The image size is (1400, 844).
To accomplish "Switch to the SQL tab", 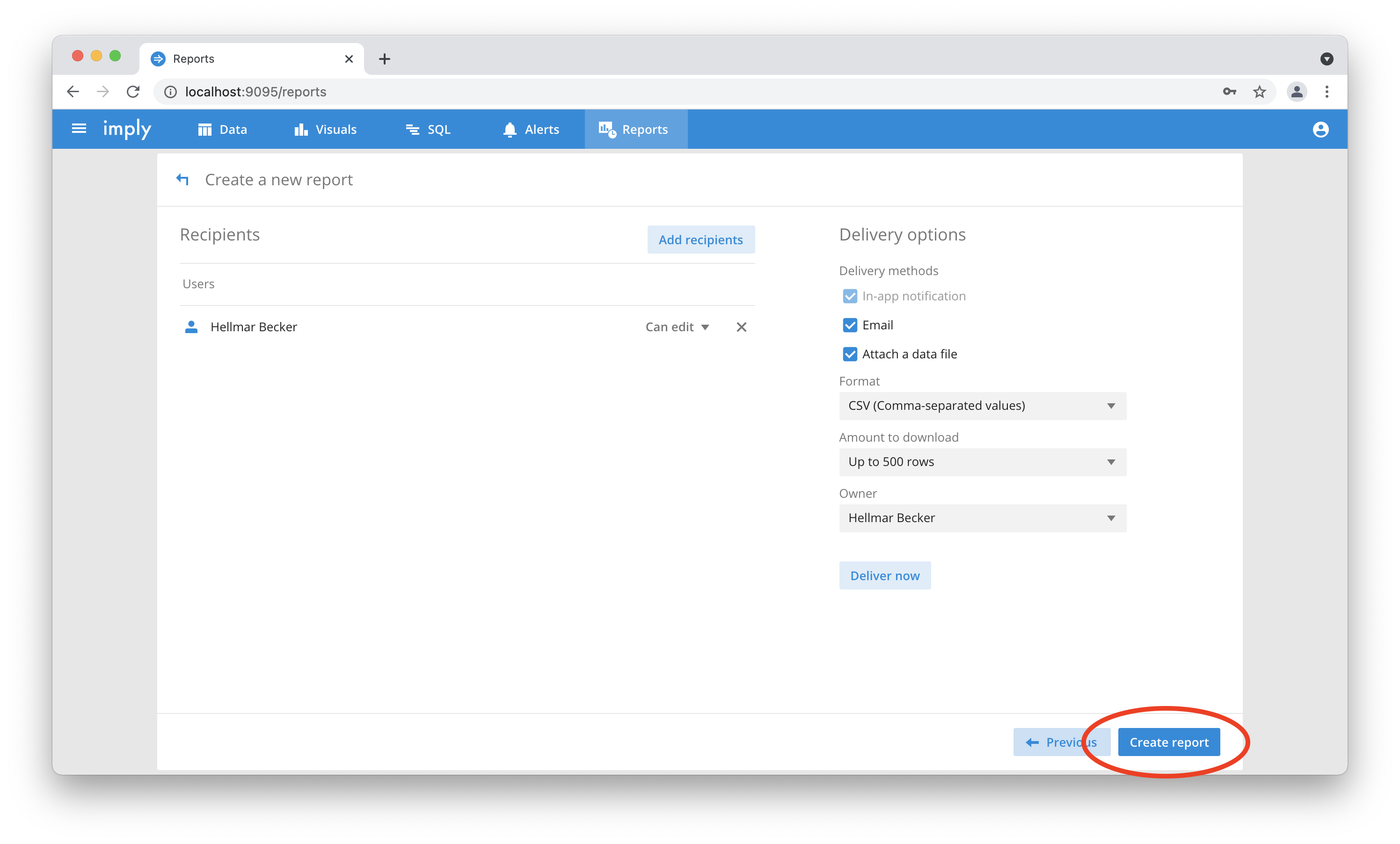I will click(x=429, y=130).
